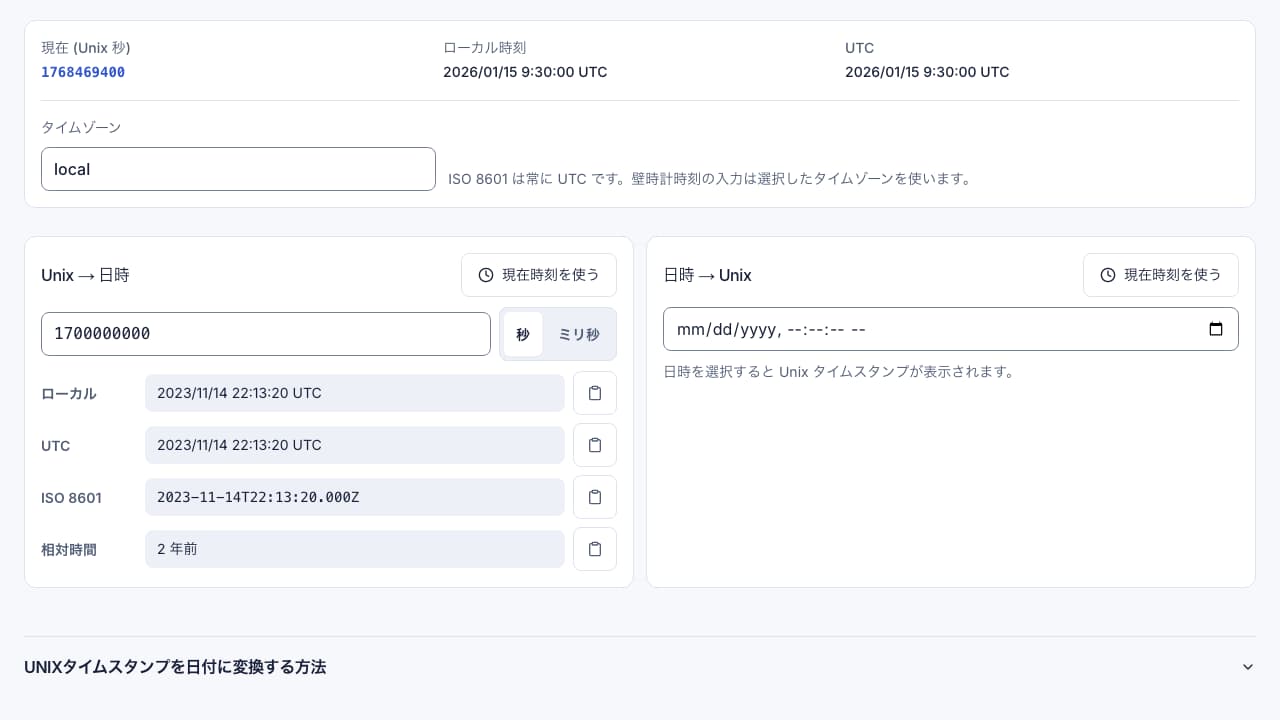Screen dimensions: 1280x720
Task: Use current time in Unix → 日時 panel
Action: (539, 275)
